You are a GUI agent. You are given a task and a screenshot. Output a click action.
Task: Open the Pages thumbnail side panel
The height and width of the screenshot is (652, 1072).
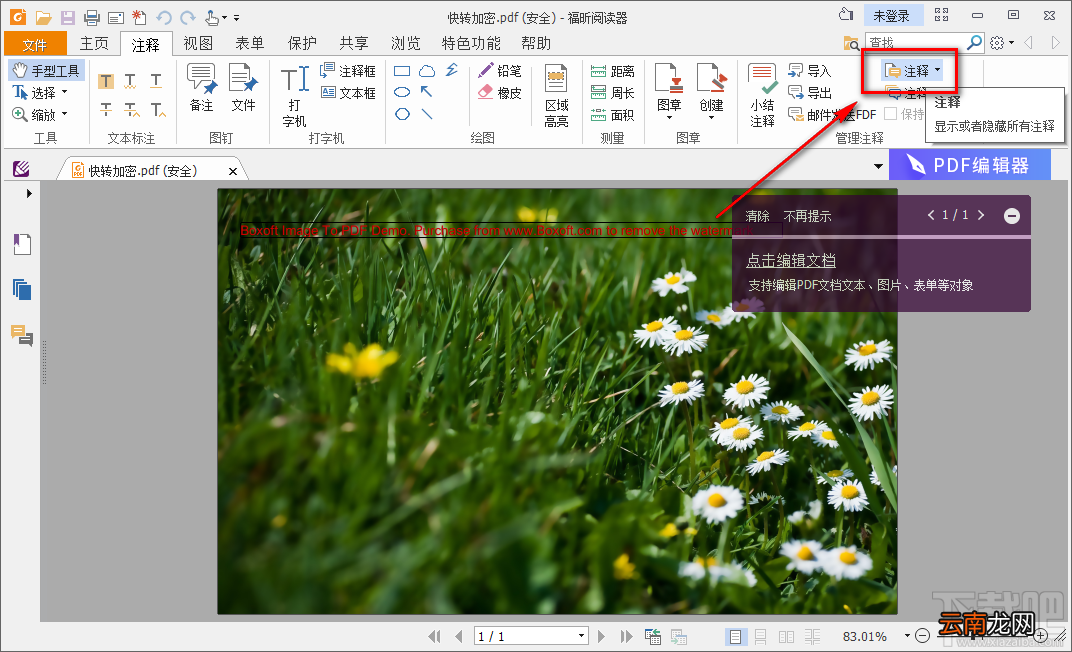point(23,290)
